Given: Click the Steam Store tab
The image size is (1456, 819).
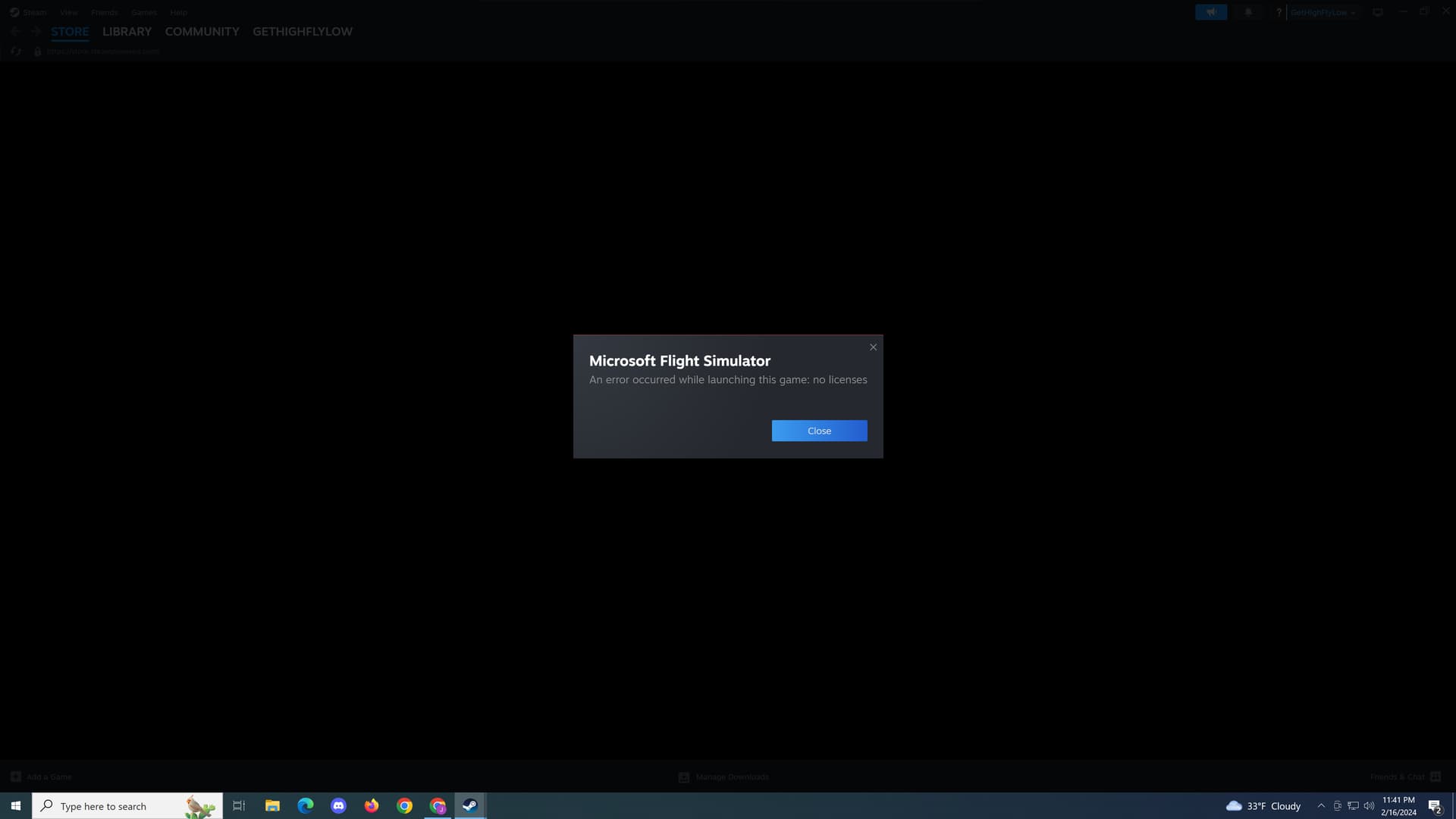Looking at the screenshot, I should click(x=69, y=31).
